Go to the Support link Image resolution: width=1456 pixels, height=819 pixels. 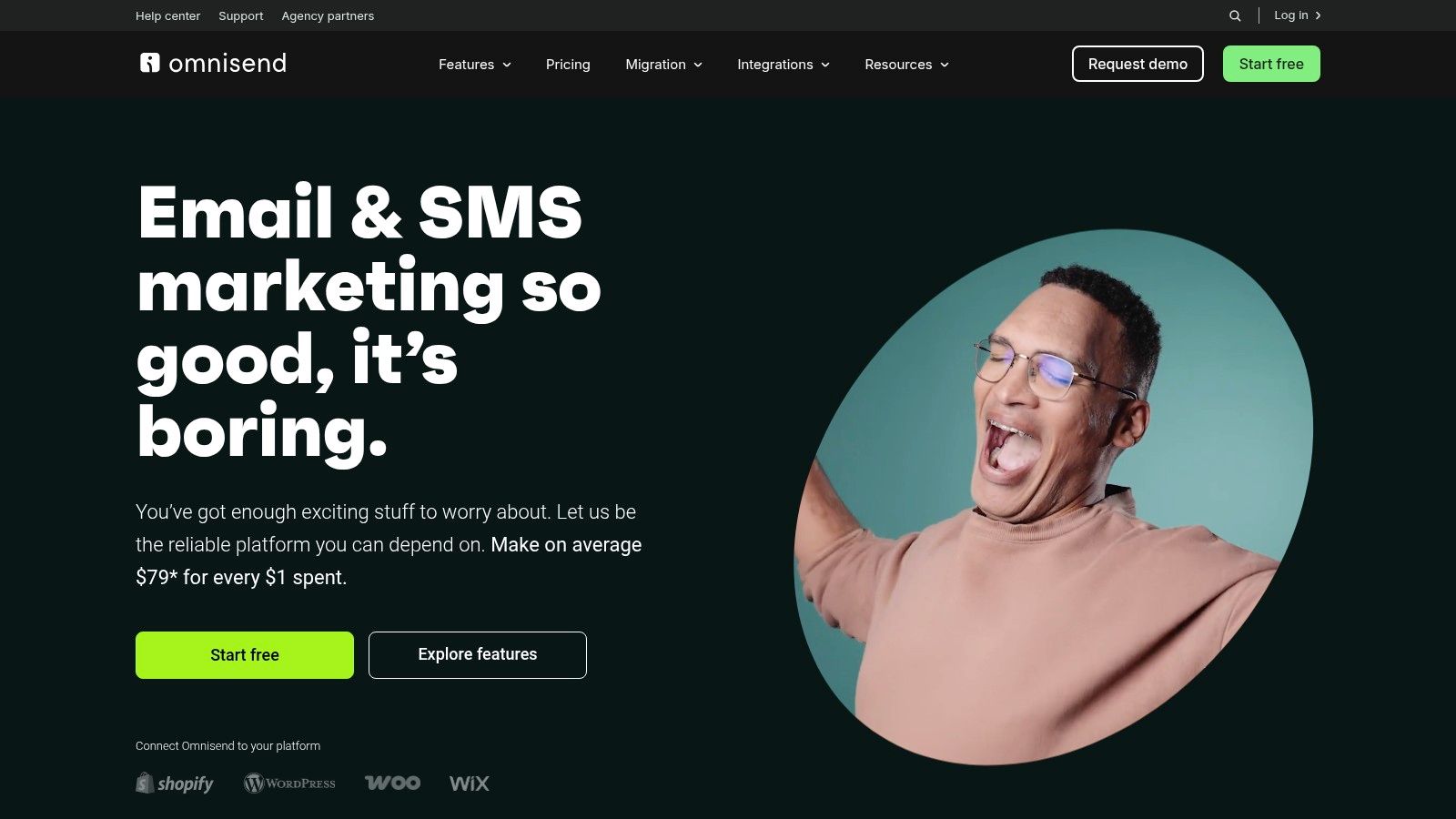(x=240, y=15)
